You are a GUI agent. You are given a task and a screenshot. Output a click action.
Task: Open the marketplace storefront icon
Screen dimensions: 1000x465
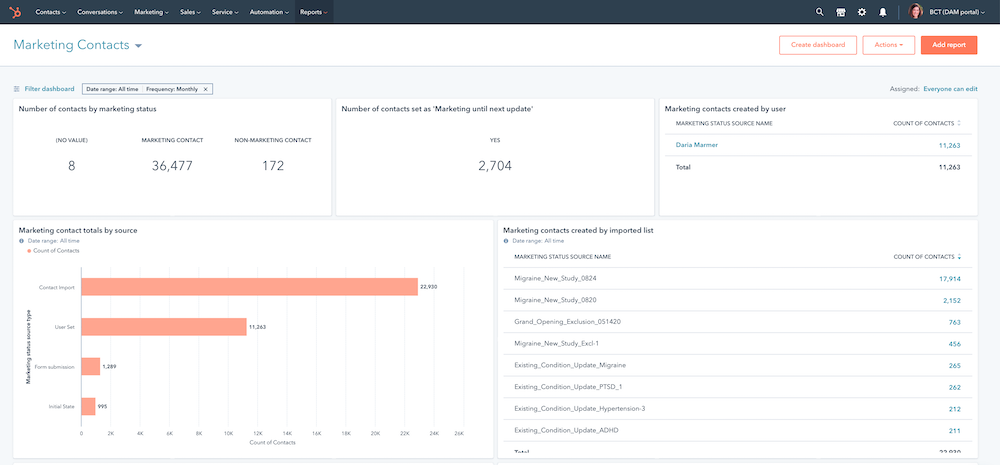tap(841, 12)
